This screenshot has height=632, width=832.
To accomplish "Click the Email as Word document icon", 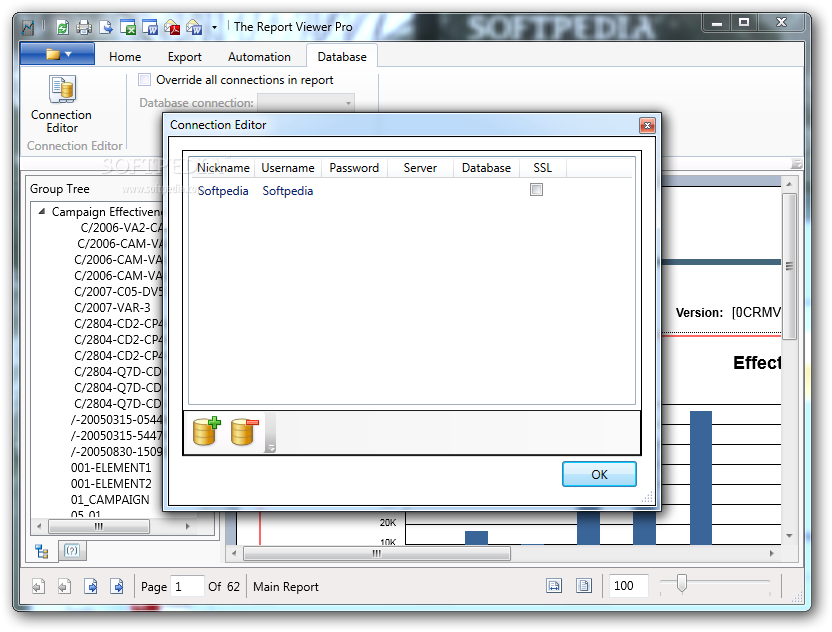I will (194, 27).
